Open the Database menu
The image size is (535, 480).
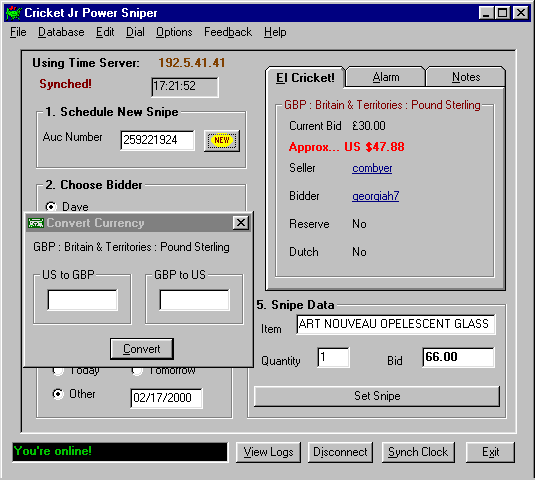(61, 32)
